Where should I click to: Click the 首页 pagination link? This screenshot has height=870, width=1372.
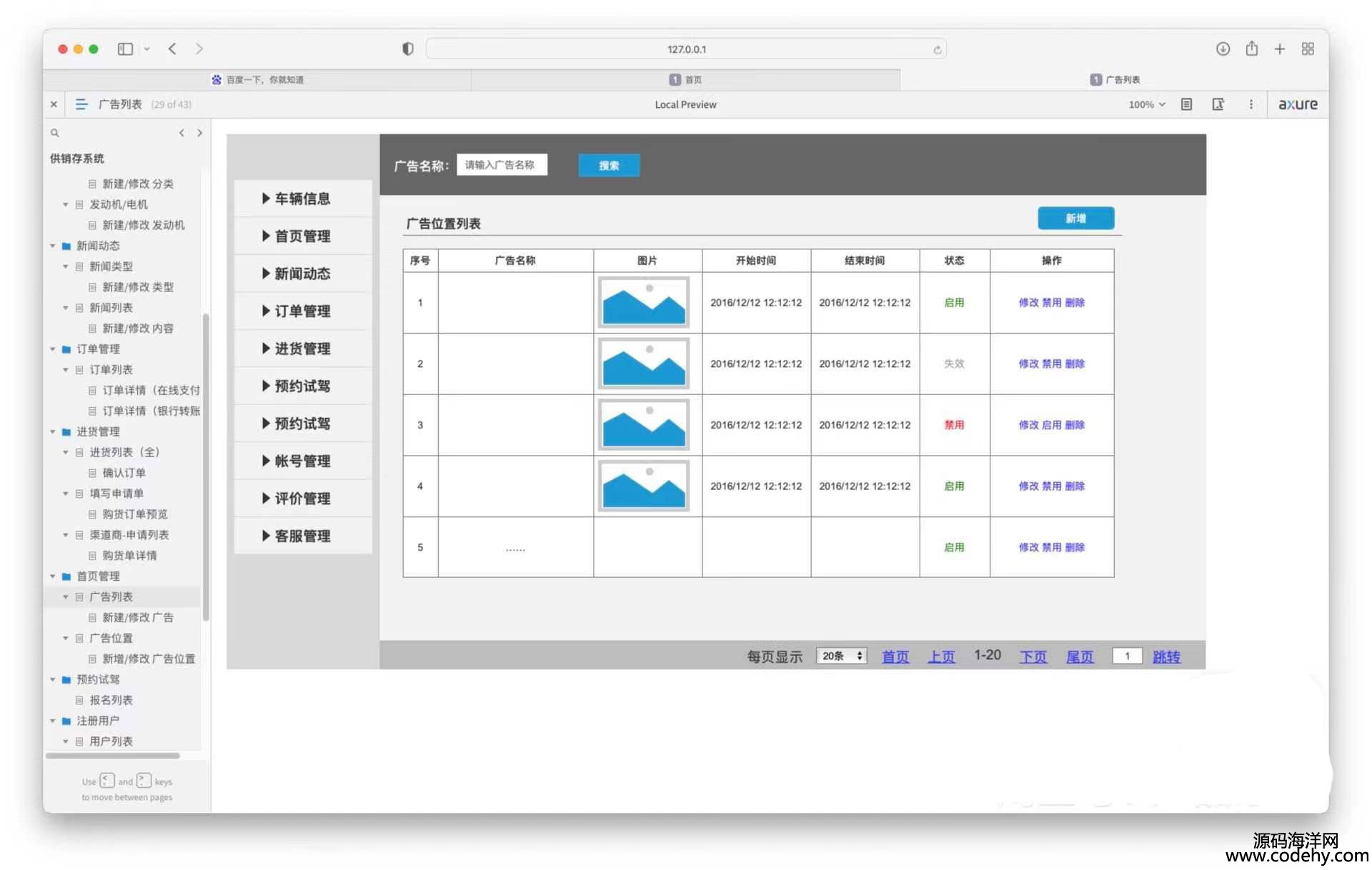click(x=895, y=656)
